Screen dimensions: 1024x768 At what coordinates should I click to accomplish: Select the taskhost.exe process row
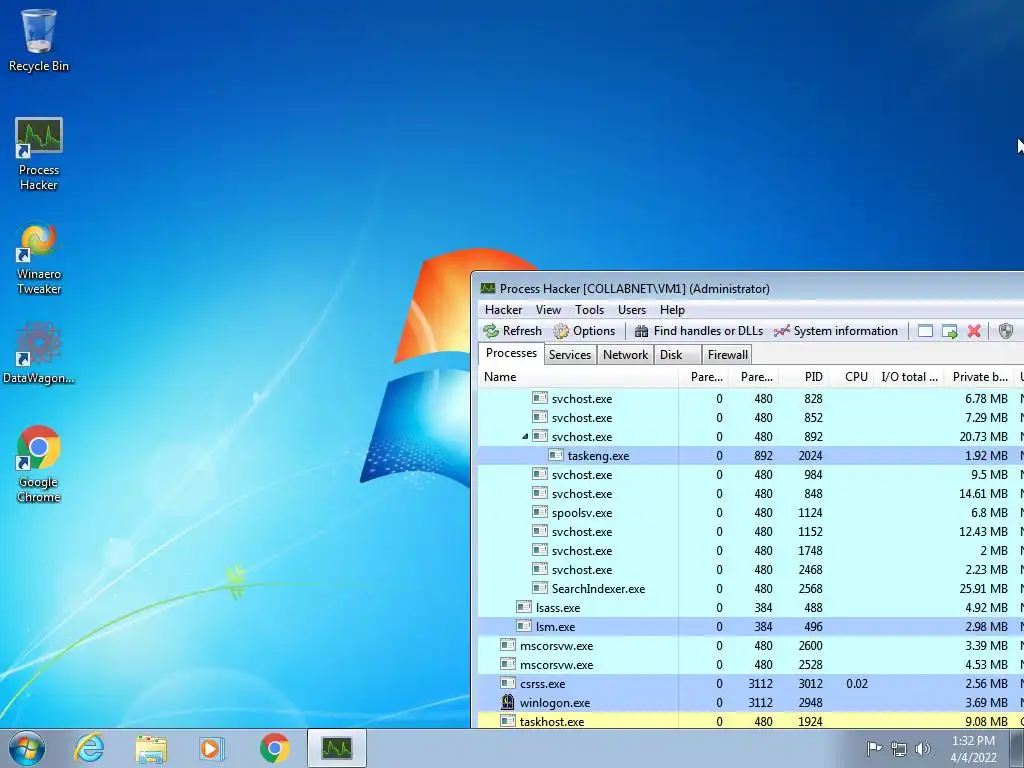[751, 721]
